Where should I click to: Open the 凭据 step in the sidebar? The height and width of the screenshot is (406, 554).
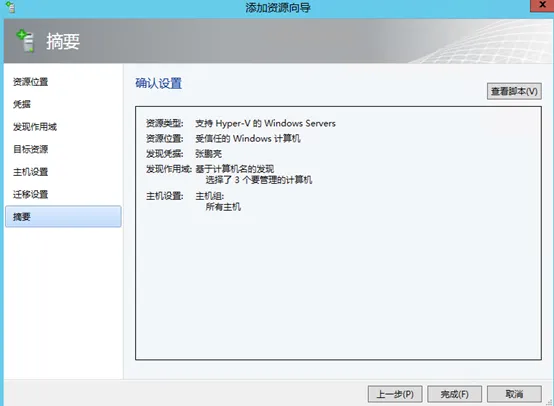click(x=22, y=104)
